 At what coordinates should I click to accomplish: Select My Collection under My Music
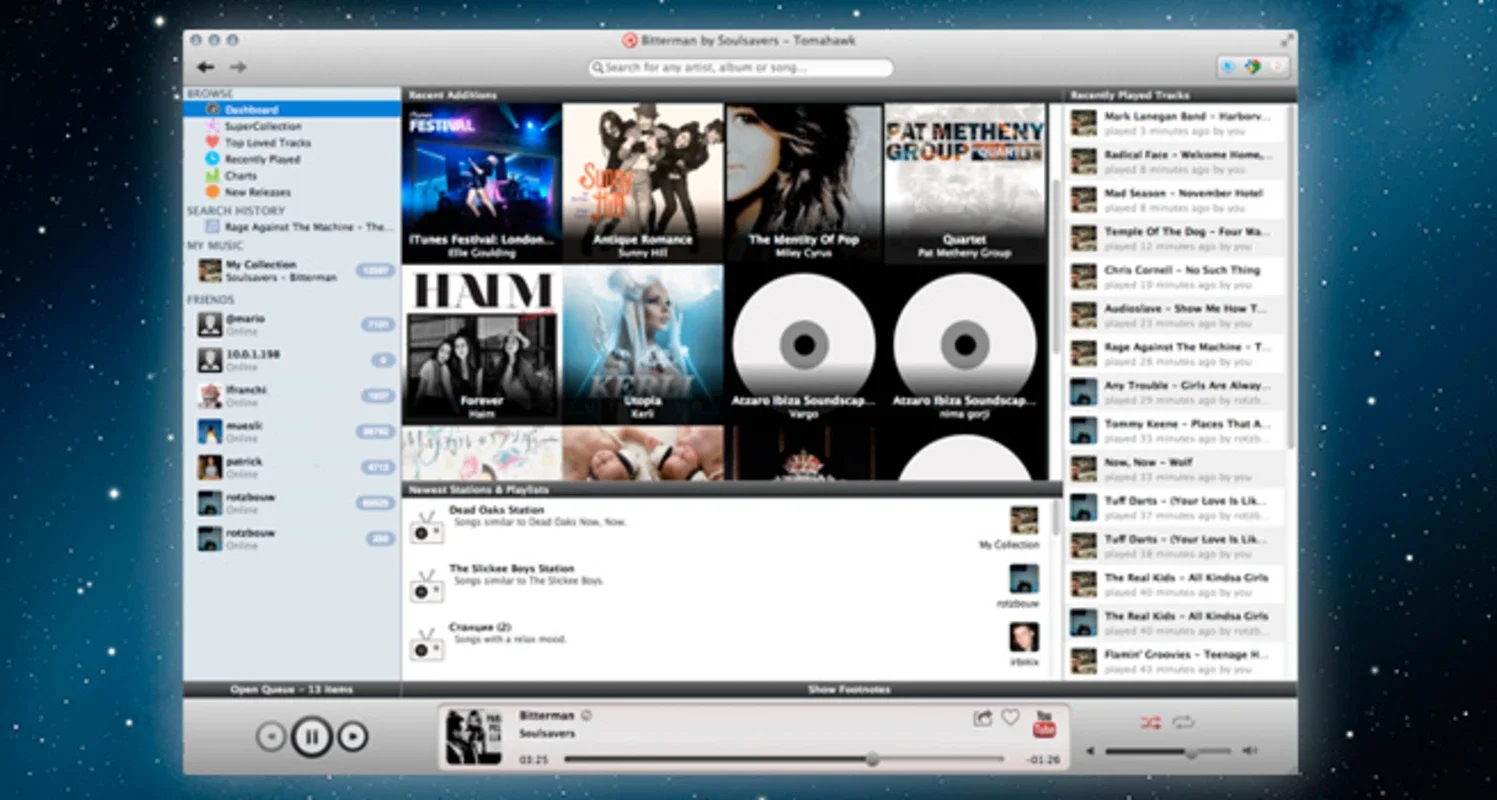pos(292,270)
